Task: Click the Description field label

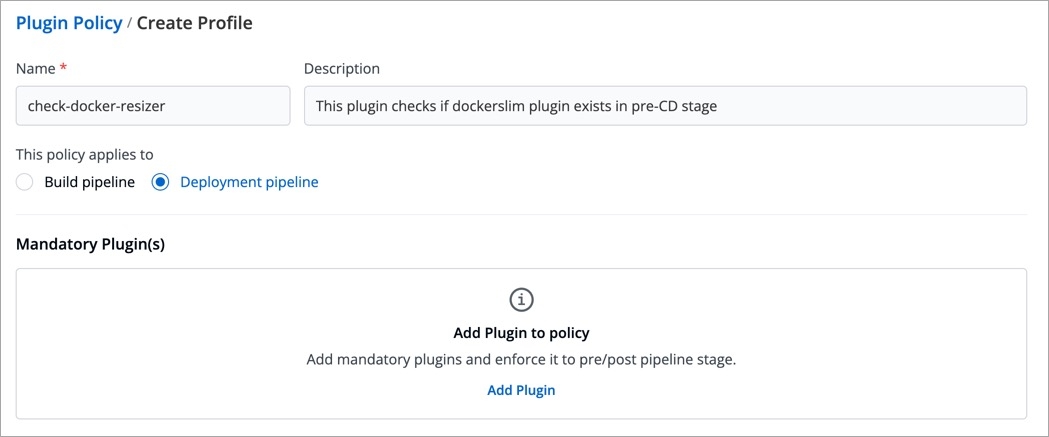Action: click(341, 69)
